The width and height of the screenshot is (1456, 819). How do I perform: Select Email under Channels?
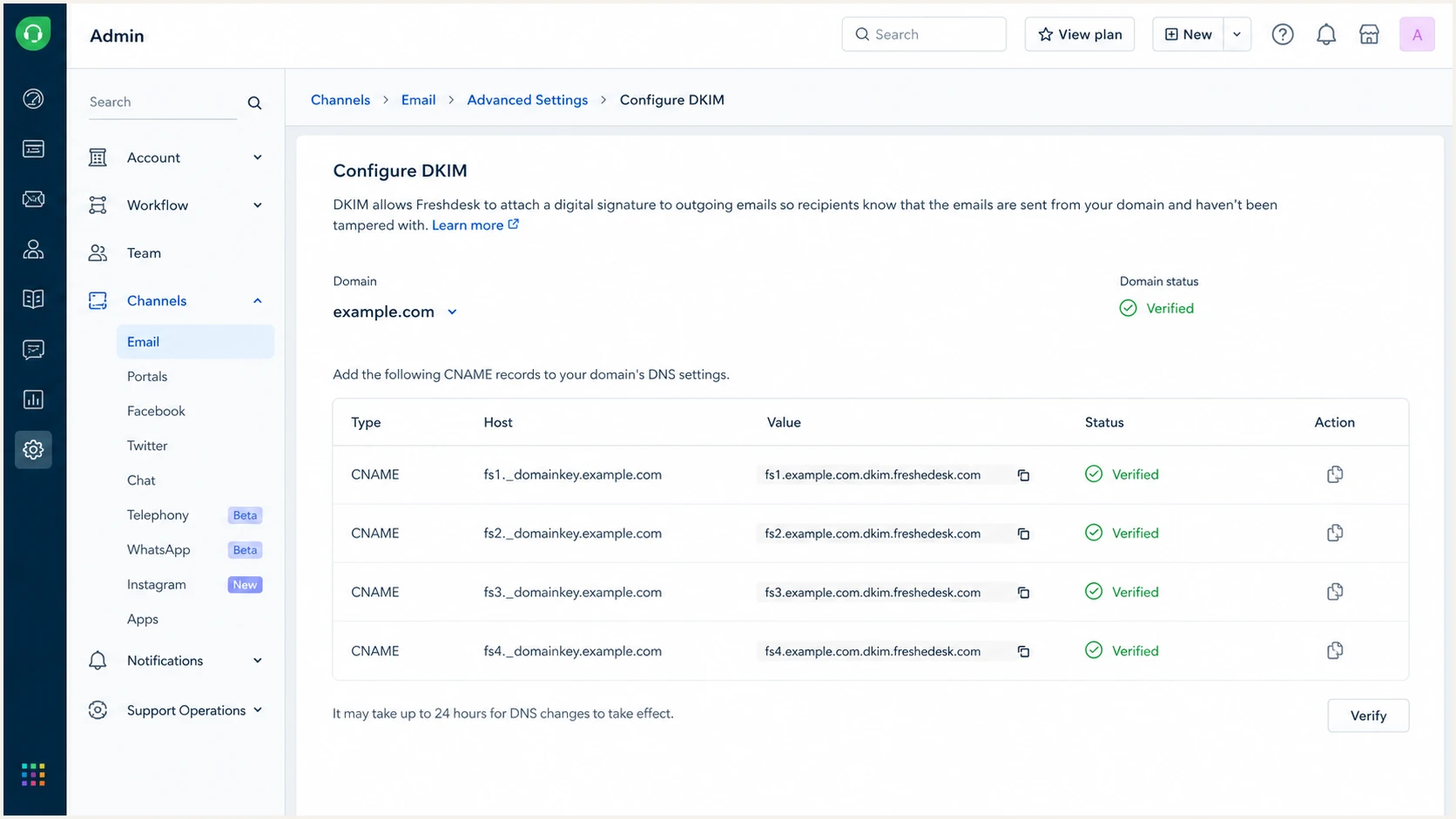[195, 342]
